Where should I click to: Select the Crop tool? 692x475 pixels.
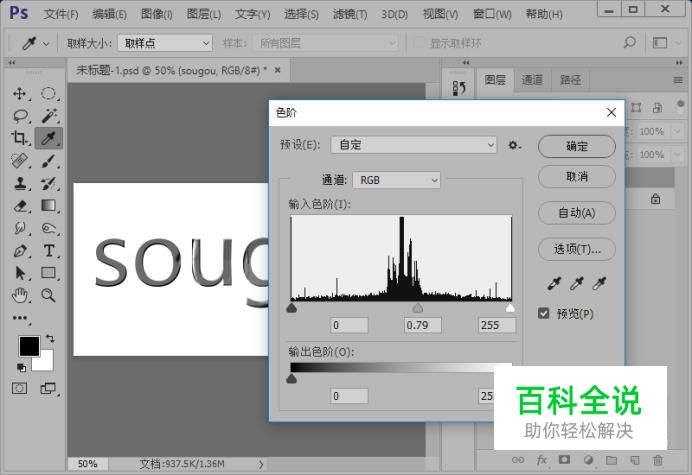pyautogui.click(x=19, y=138)
